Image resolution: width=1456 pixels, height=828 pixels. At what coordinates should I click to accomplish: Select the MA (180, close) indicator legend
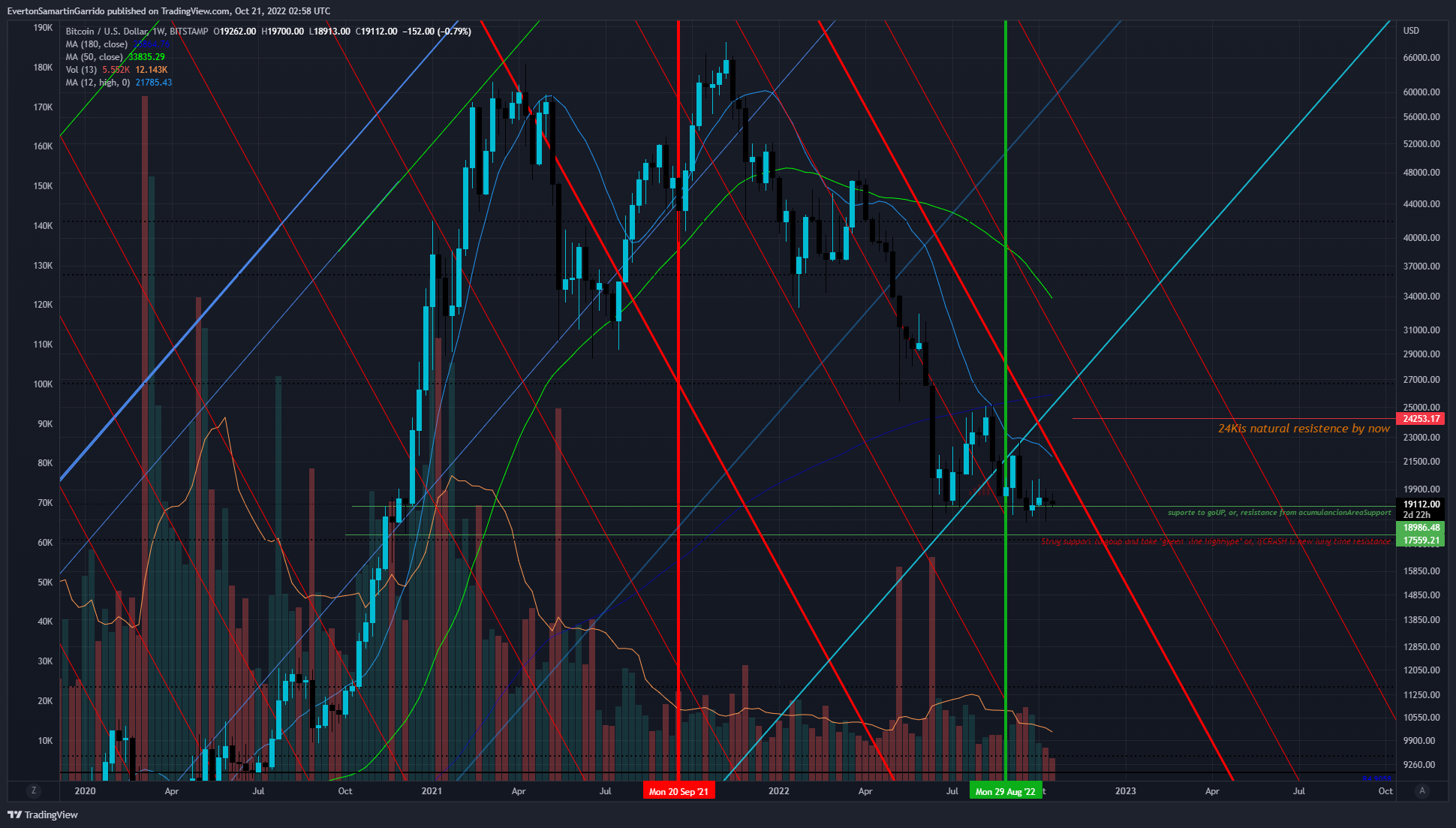coord(96,44)
